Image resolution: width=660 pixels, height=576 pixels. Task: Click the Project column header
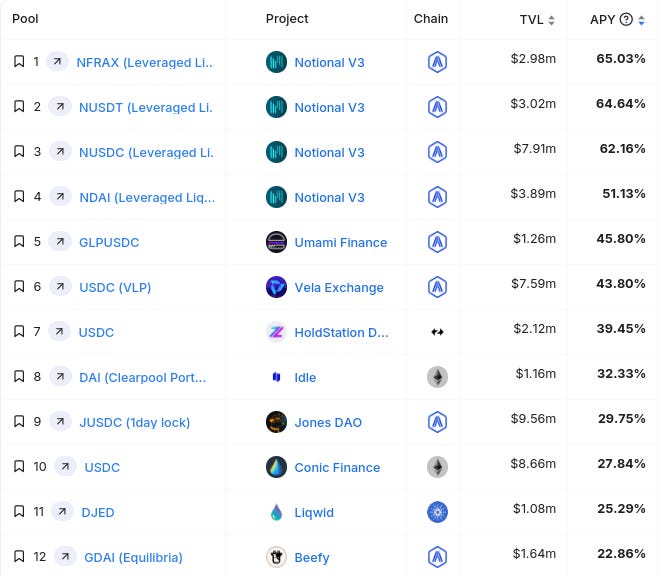click(287, 19)
